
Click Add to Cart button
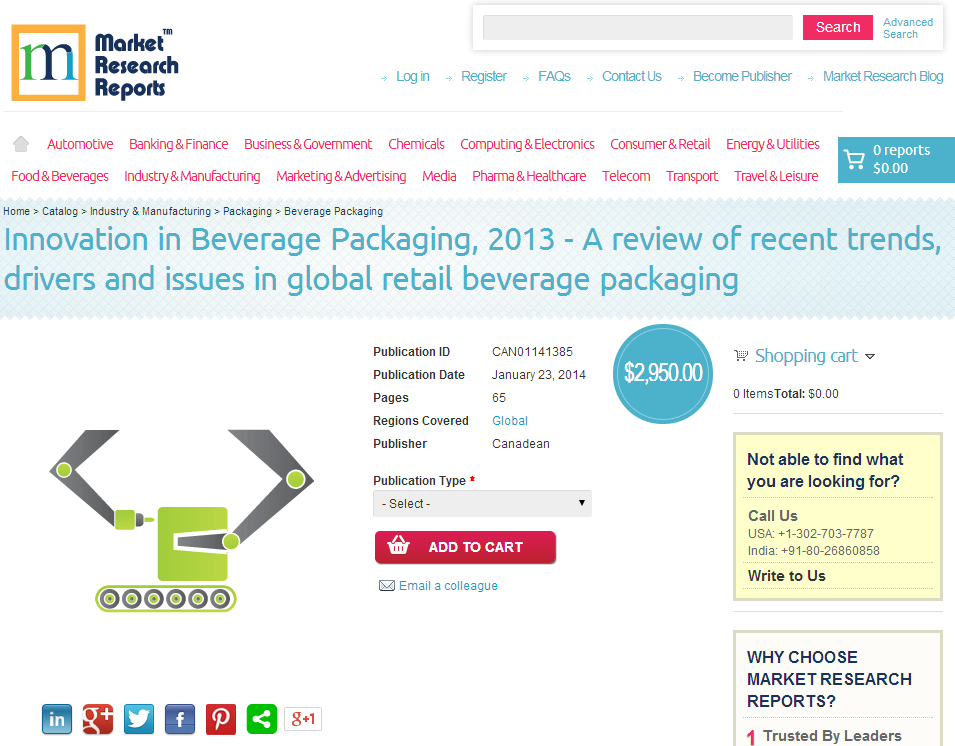(x=465, y=547)
